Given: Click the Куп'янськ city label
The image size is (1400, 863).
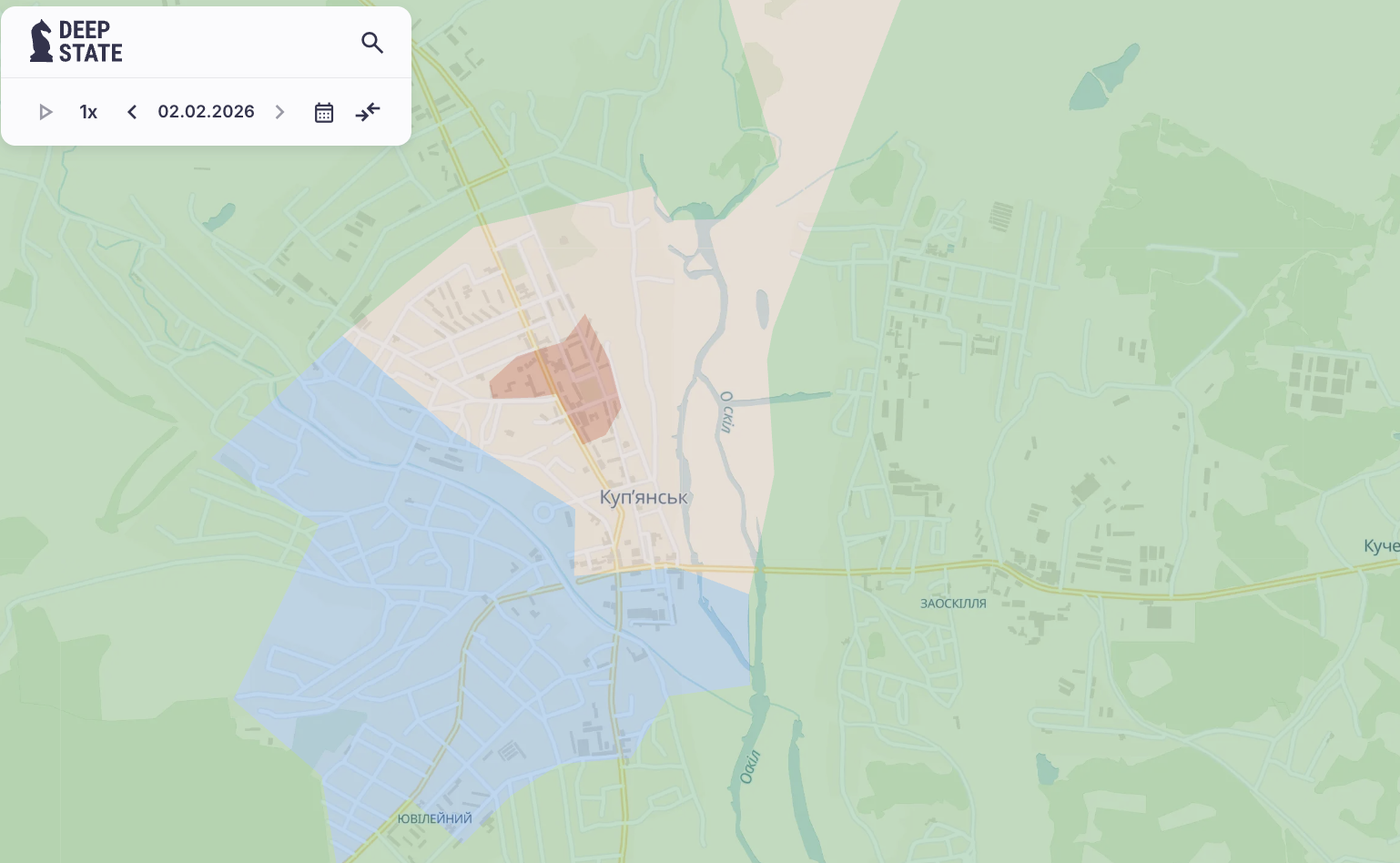Looking at the screenshot, I should pos(643,497).
